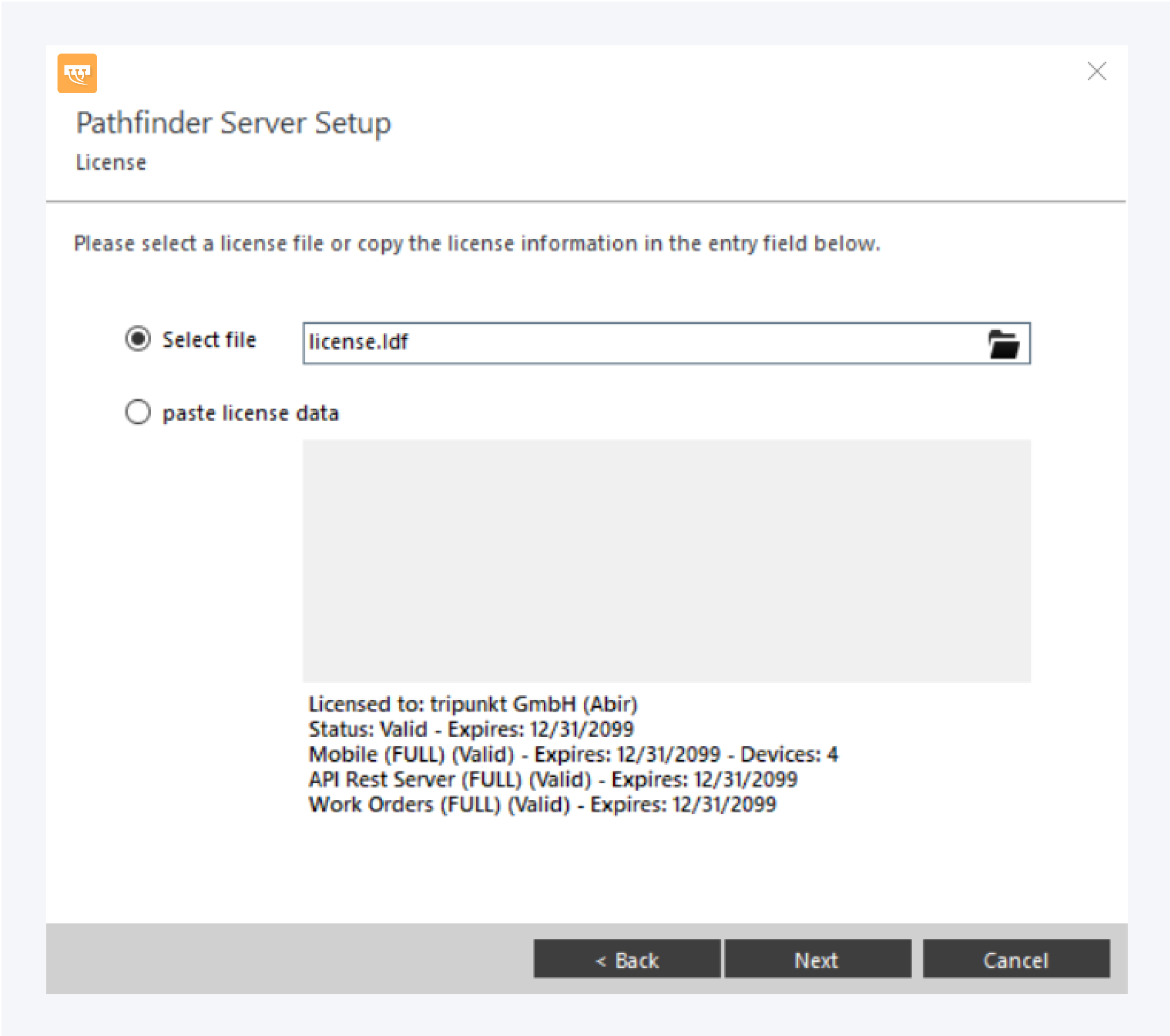Click the 'Mobile (FULL)' license line
Screen dimensions: 1170x1036
click(x=573, y=754)
